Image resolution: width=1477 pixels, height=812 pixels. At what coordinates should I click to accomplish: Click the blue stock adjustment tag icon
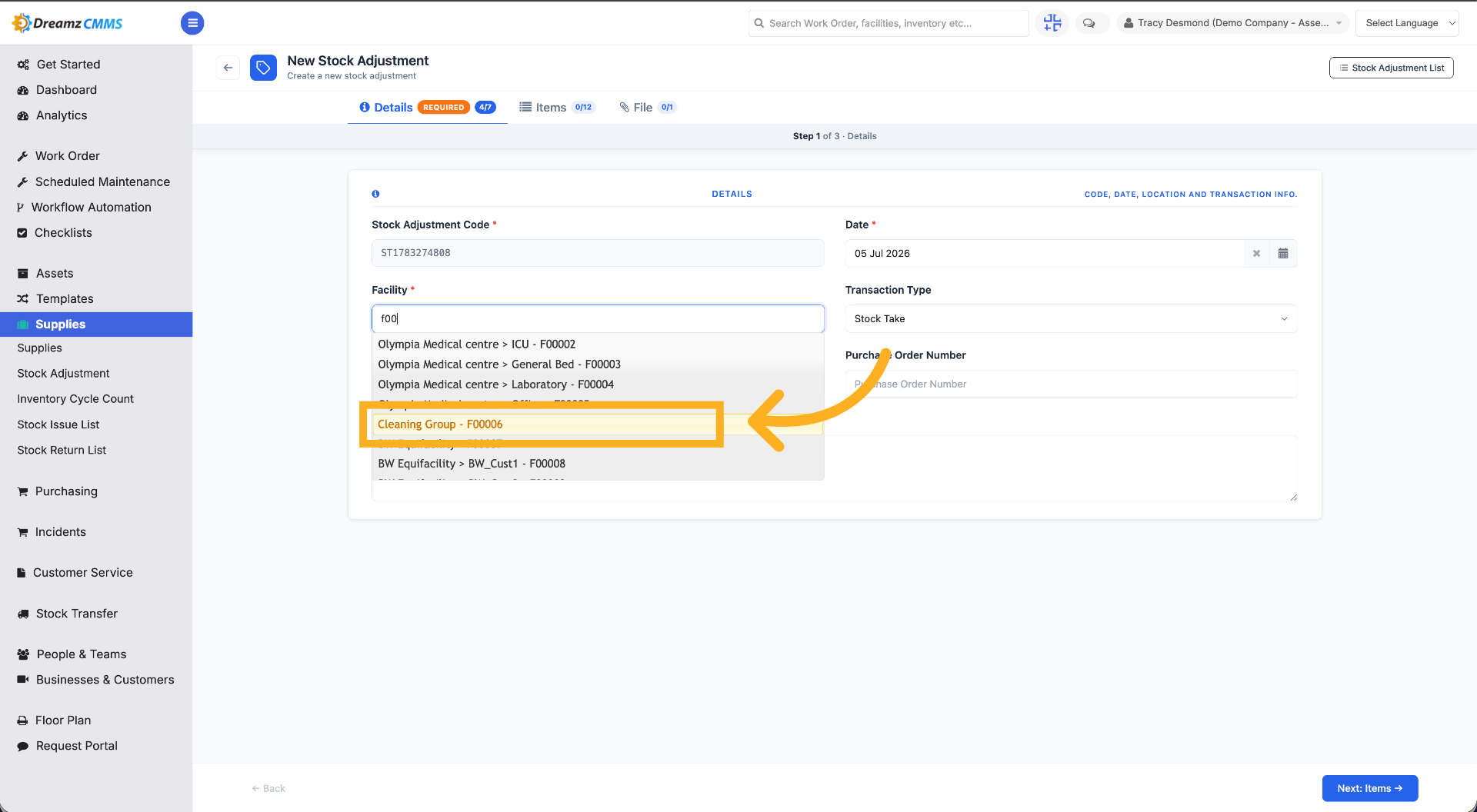(x=263, y=68)
